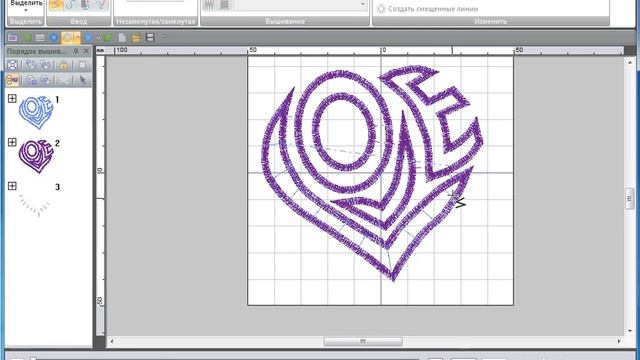Select the third tool in Ввод group

86,5
